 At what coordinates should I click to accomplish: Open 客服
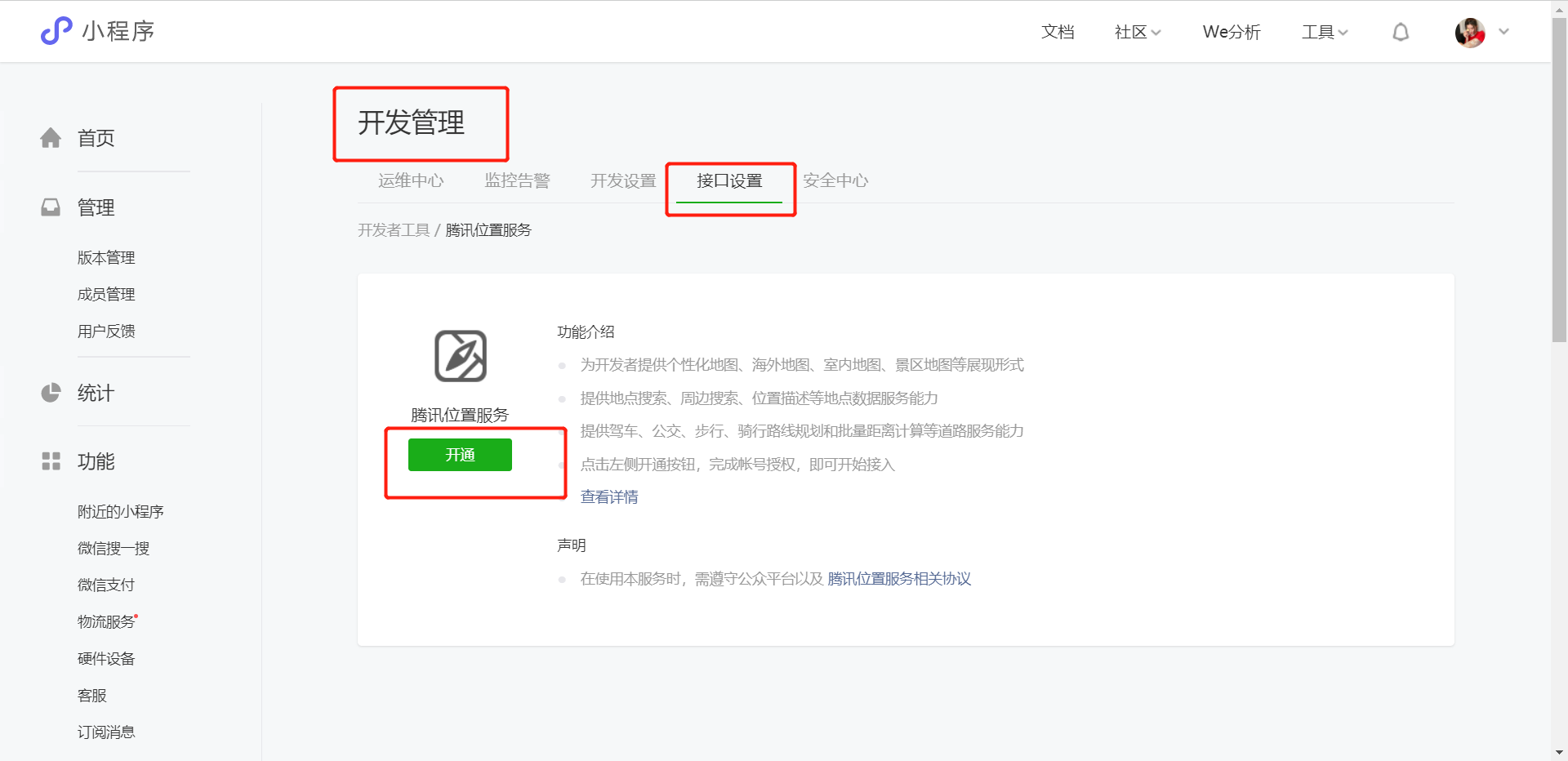pyautogui.click(x=91, y=696)
